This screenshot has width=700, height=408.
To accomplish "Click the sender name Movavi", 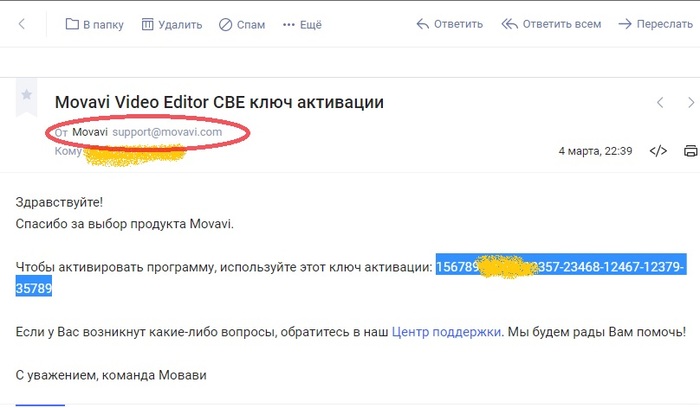I will point(90,132).
